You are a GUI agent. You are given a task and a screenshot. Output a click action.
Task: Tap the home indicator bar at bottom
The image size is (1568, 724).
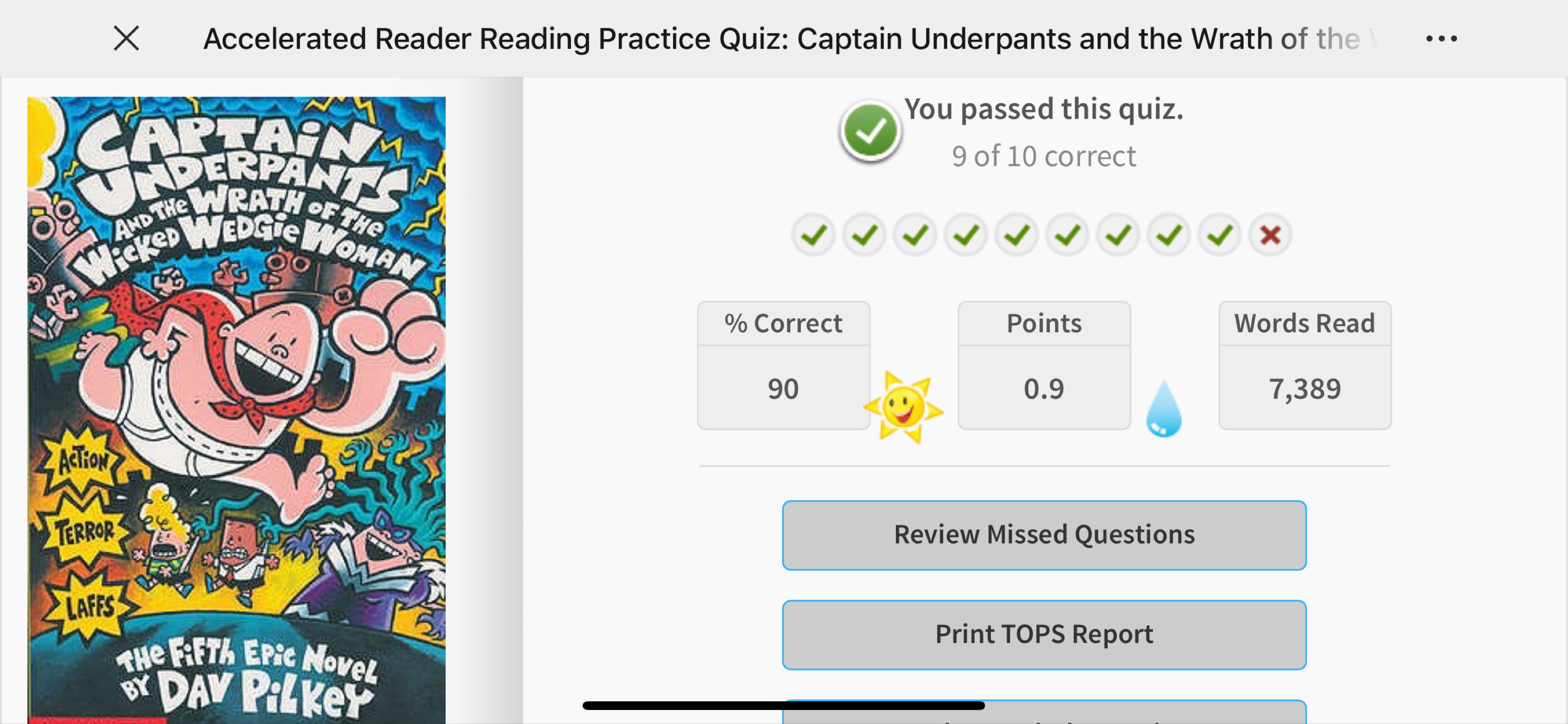click(x=783, y=705)
